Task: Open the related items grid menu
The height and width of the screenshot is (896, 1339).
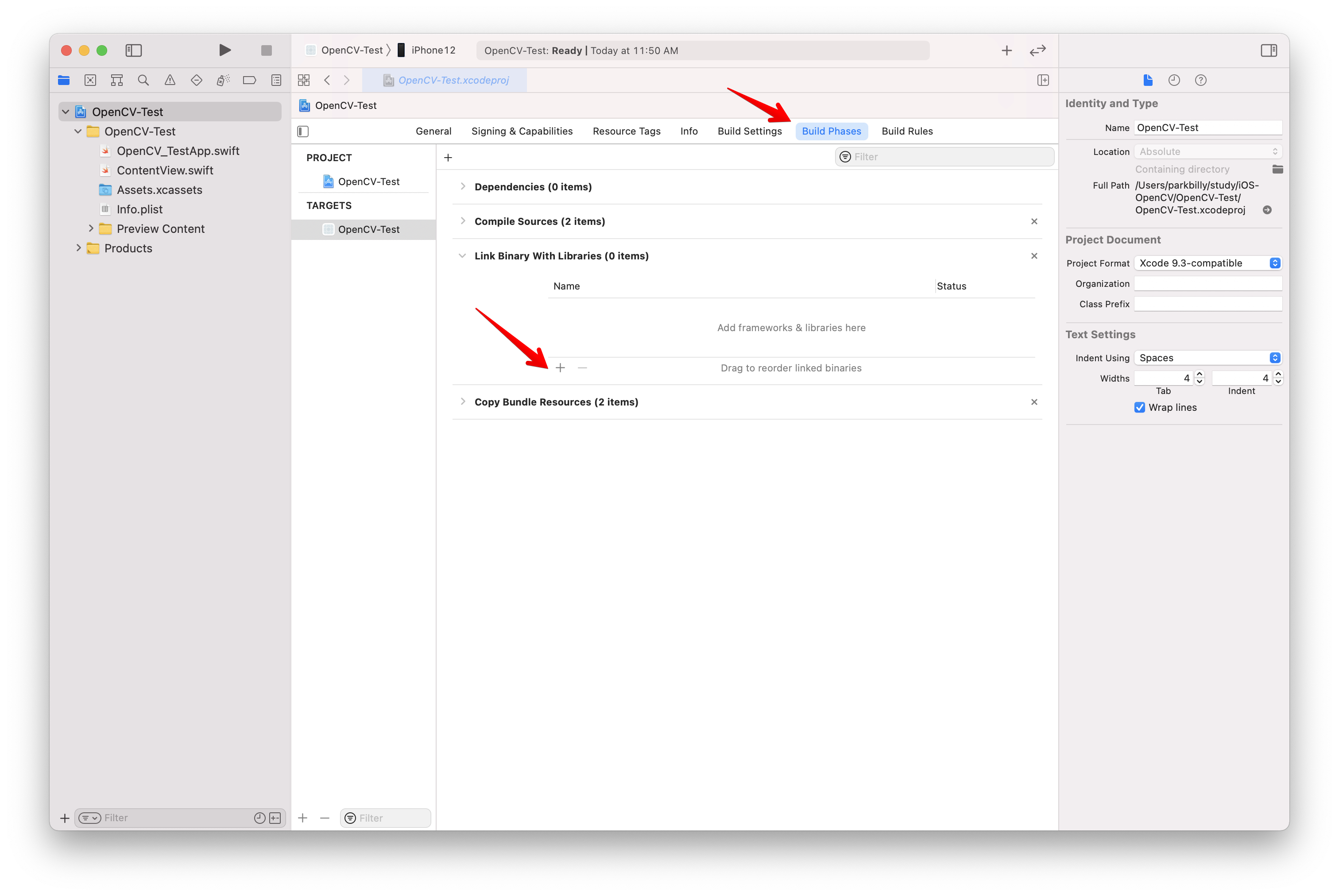Action: click(303, 80)
